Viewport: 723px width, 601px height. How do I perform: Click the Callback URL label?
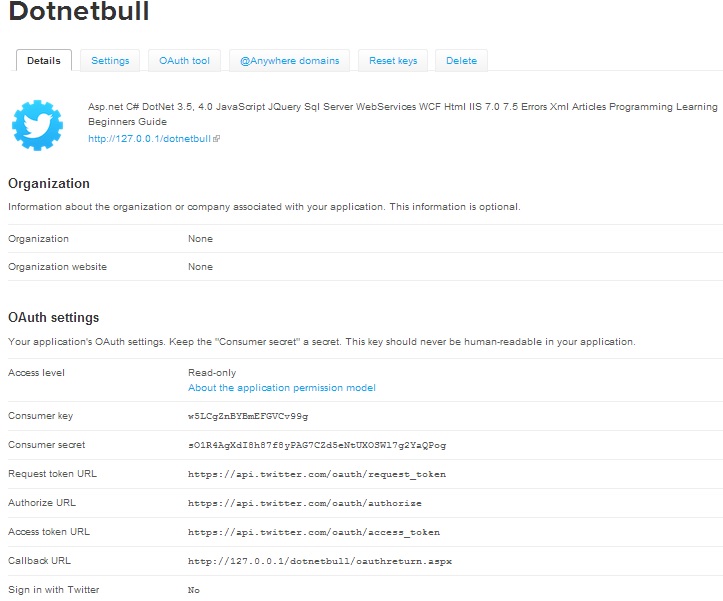click(40, 560)
